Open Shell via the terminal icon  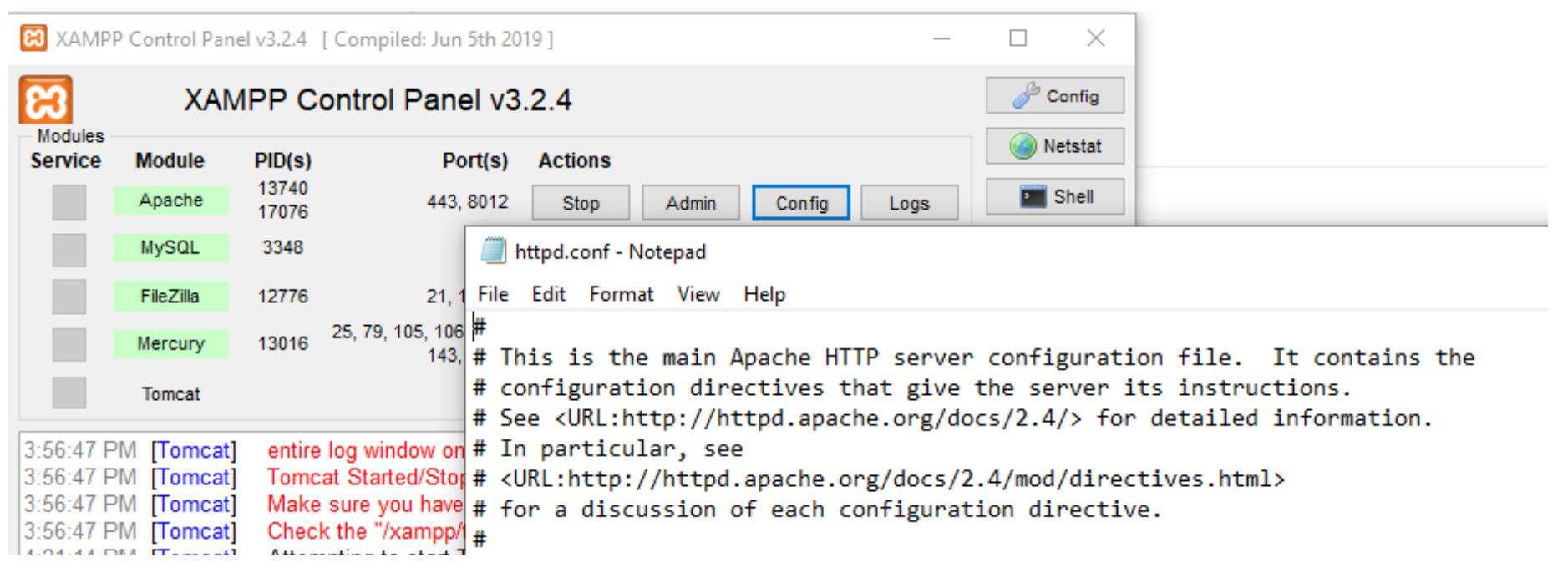click(1054, 196)
